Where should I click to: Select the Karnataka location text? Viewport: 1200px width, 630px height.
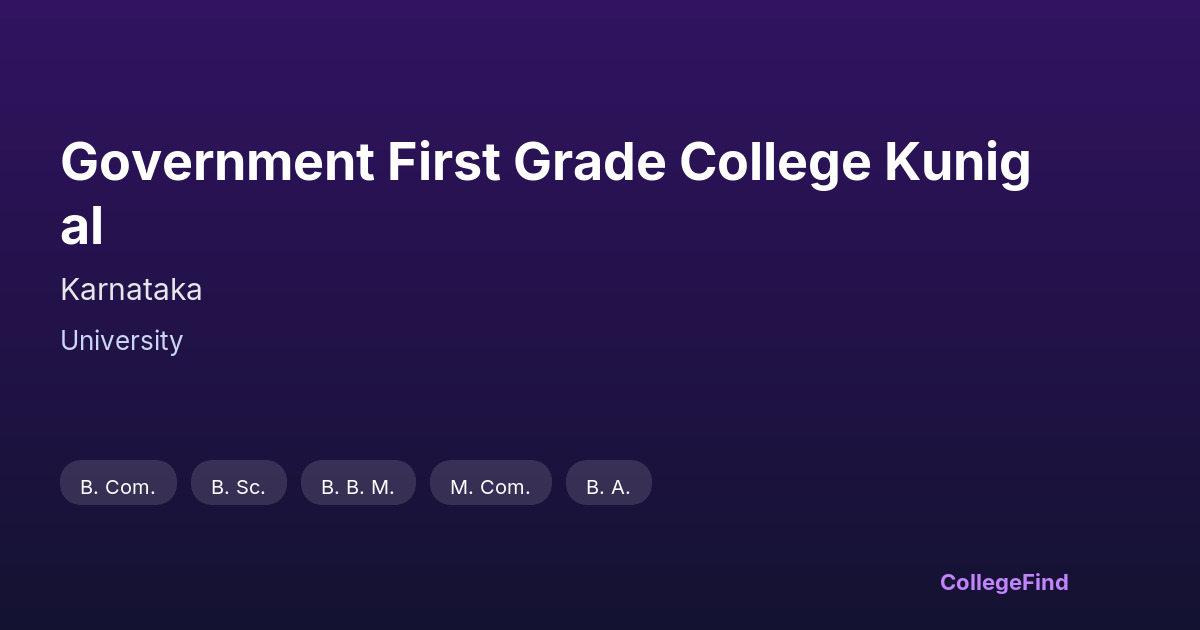click(131, 290)
